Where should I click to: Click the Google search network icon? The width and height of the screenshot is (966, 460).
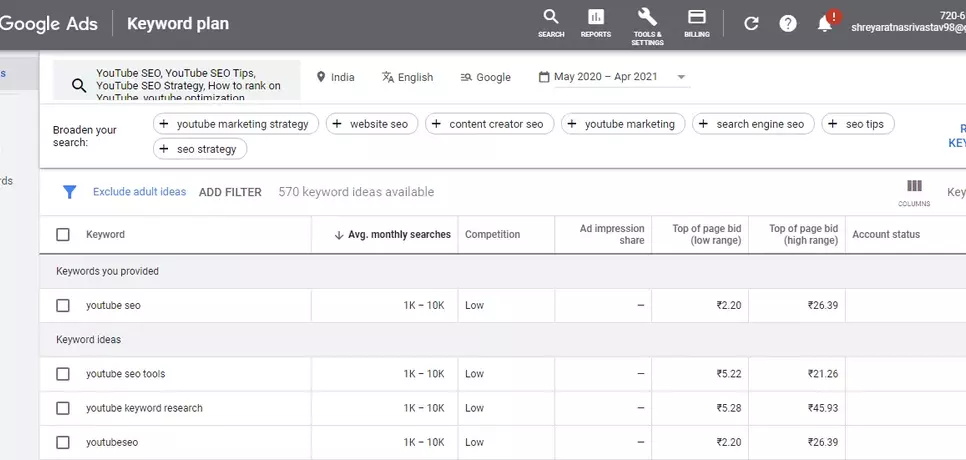tap(466, 77)
